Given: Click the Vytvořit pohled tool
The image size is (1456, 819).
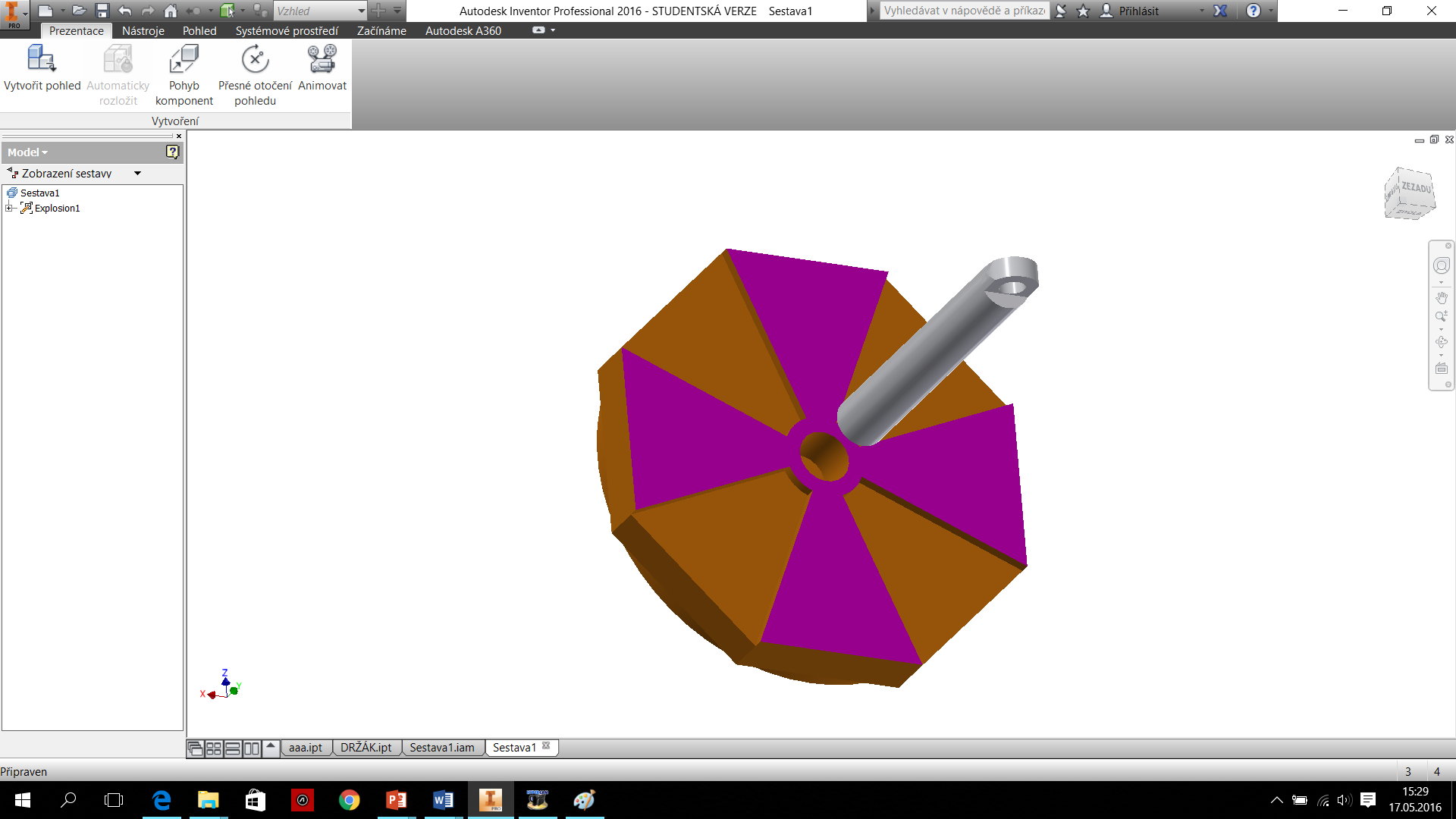Looking at the screenshot, I should pos(42,68).
